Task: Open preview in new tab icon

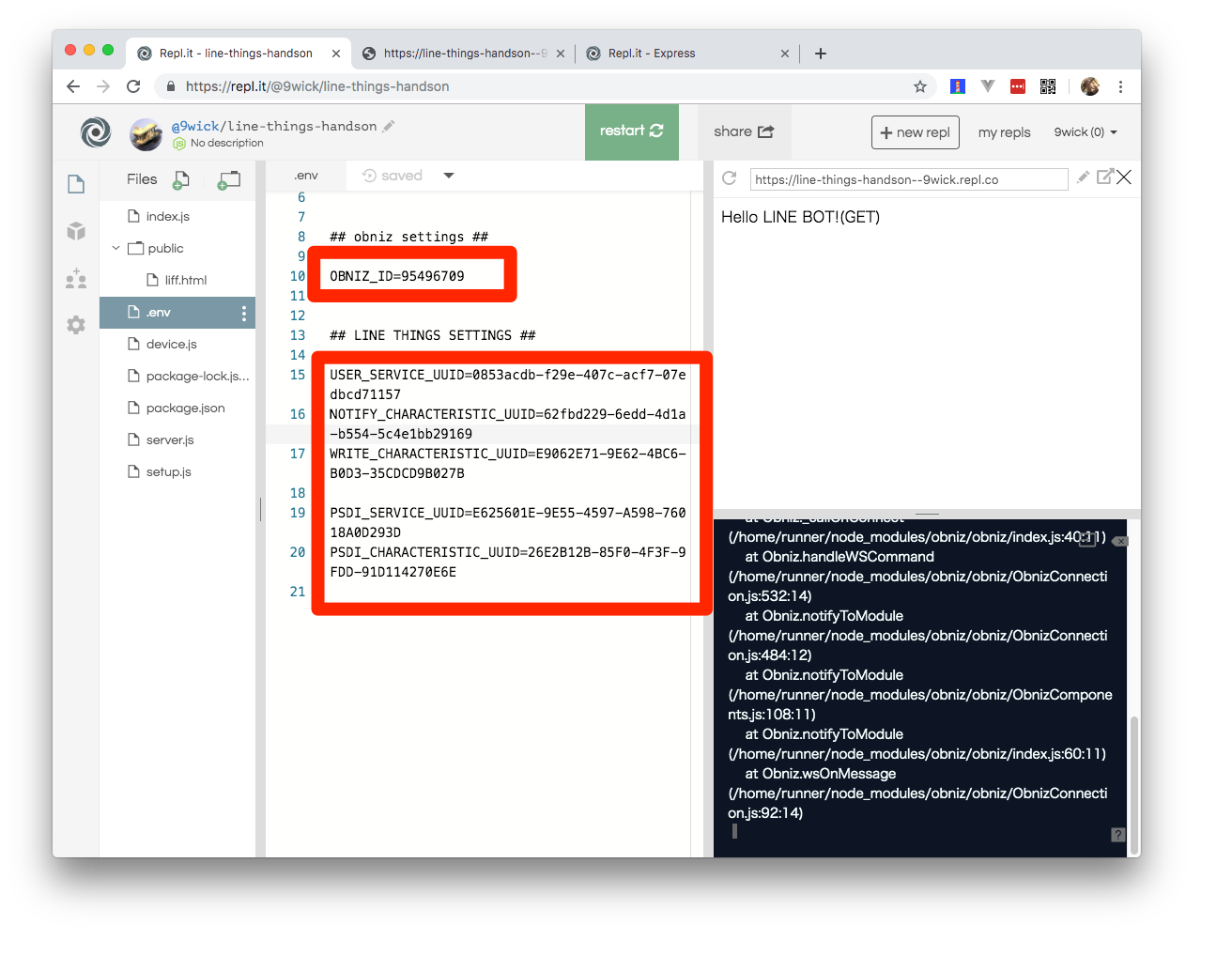Action: tap(1104, 177)
